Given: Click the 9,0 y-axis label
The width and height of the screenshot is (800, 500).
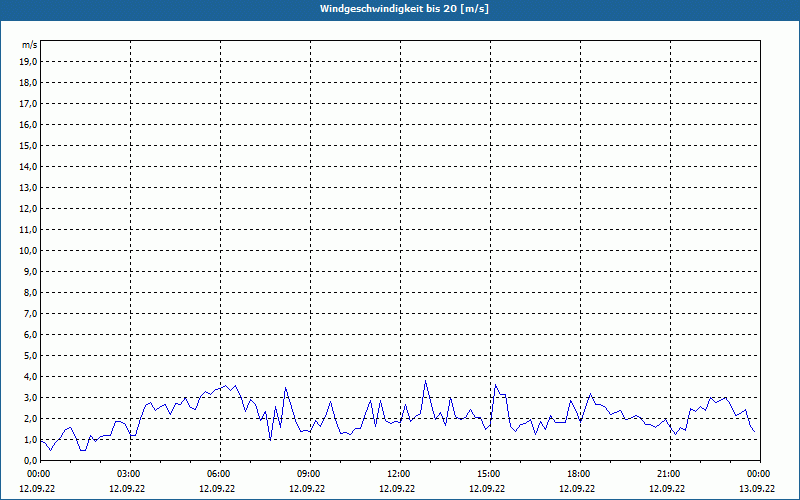Looking at the screenshot, I should click(x=31, y=271).
